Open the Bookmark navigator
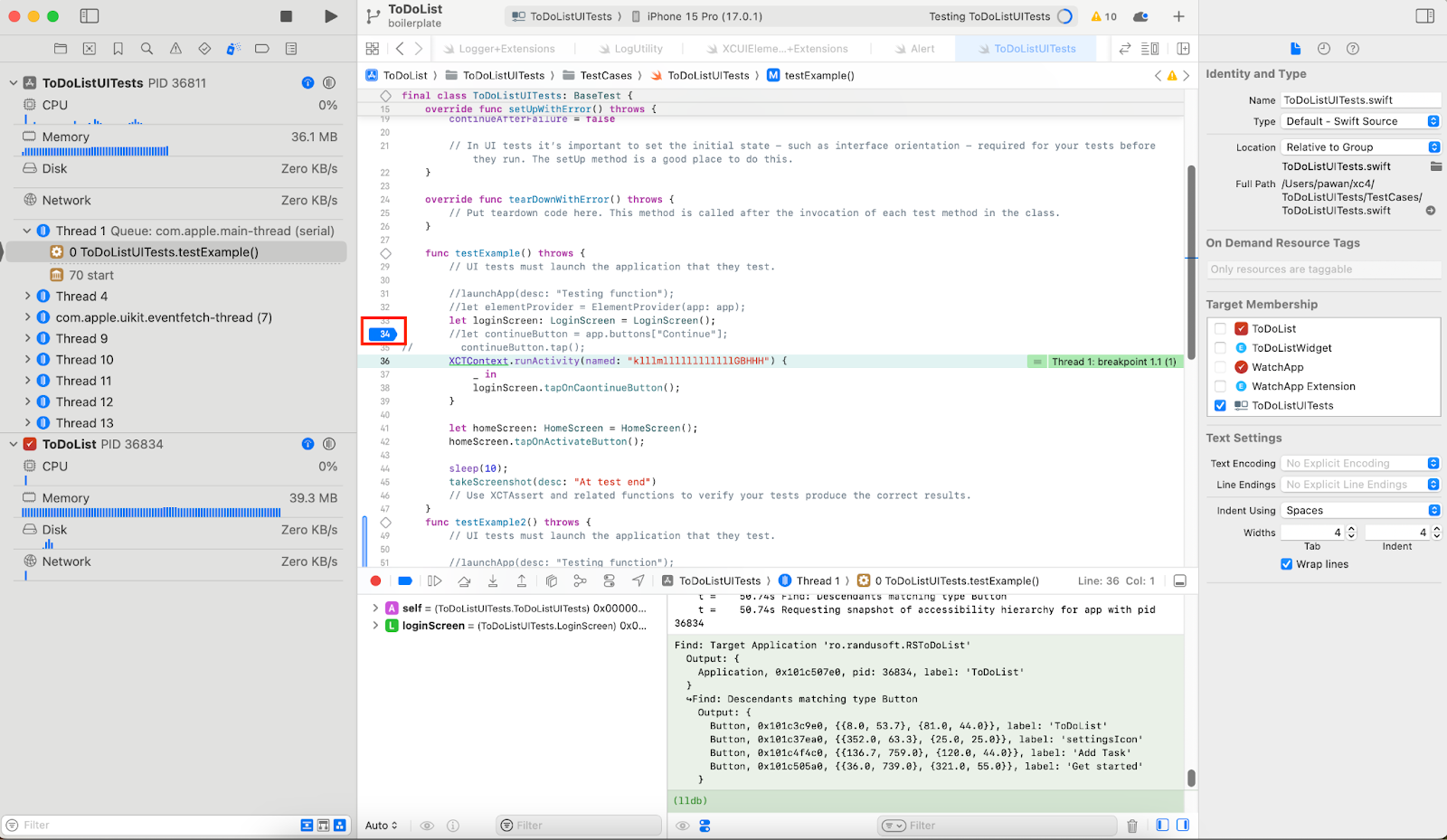This screenshot has height=840, width=1447. 118,49
